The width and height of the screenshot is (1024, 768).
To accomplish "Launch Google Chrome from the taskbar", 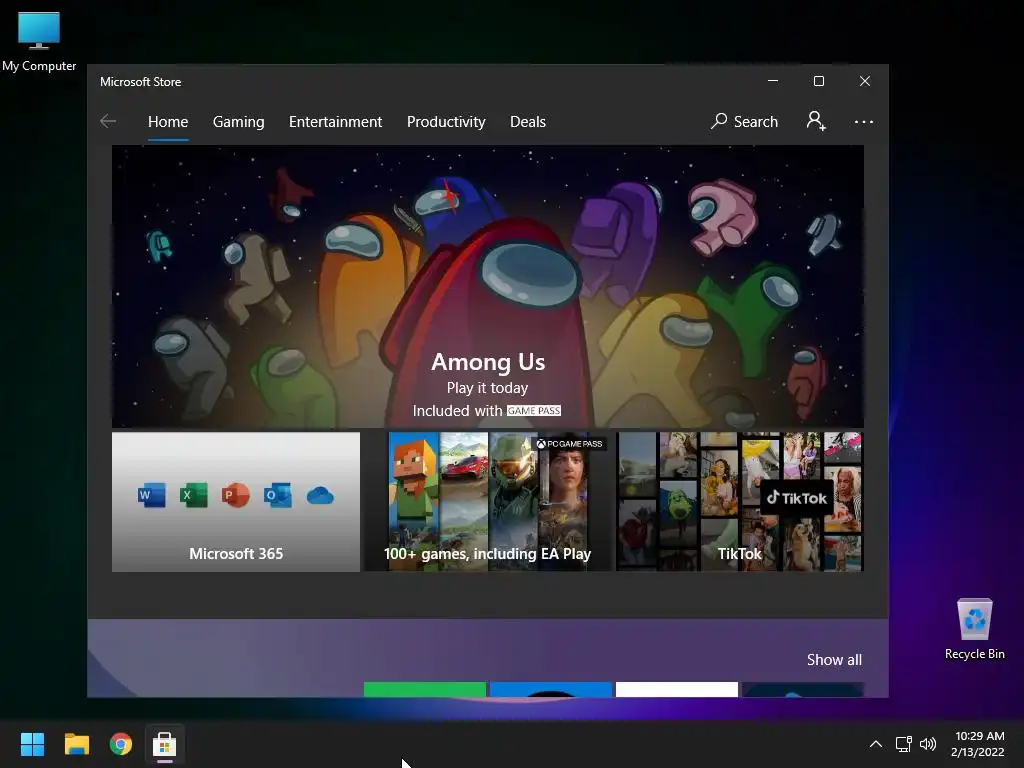I will click(x=121, y=744).
